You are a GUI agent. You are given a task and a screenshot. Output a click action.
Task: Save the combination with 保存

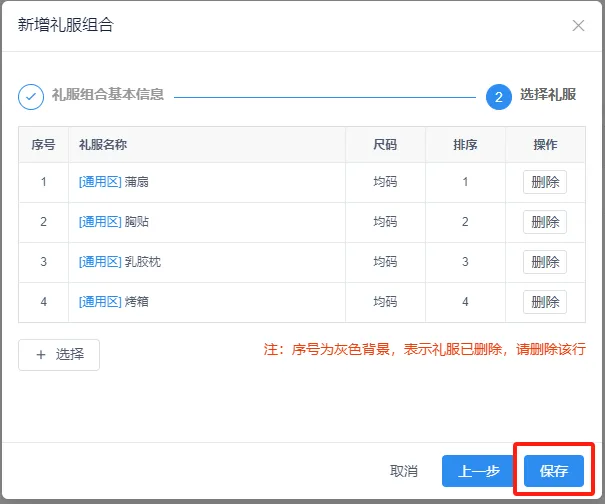point(553,471)
